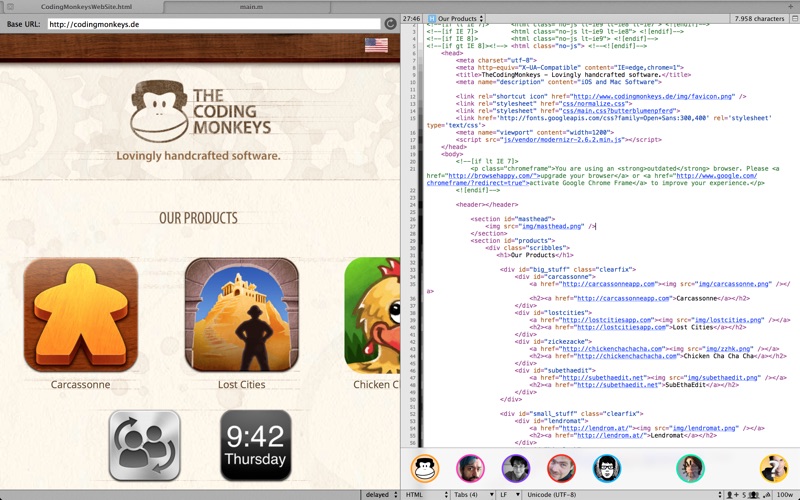
Task: Close the CodingMonkeysWebSite.html tab
Action: pyautogui.click(x=10, y=7)
